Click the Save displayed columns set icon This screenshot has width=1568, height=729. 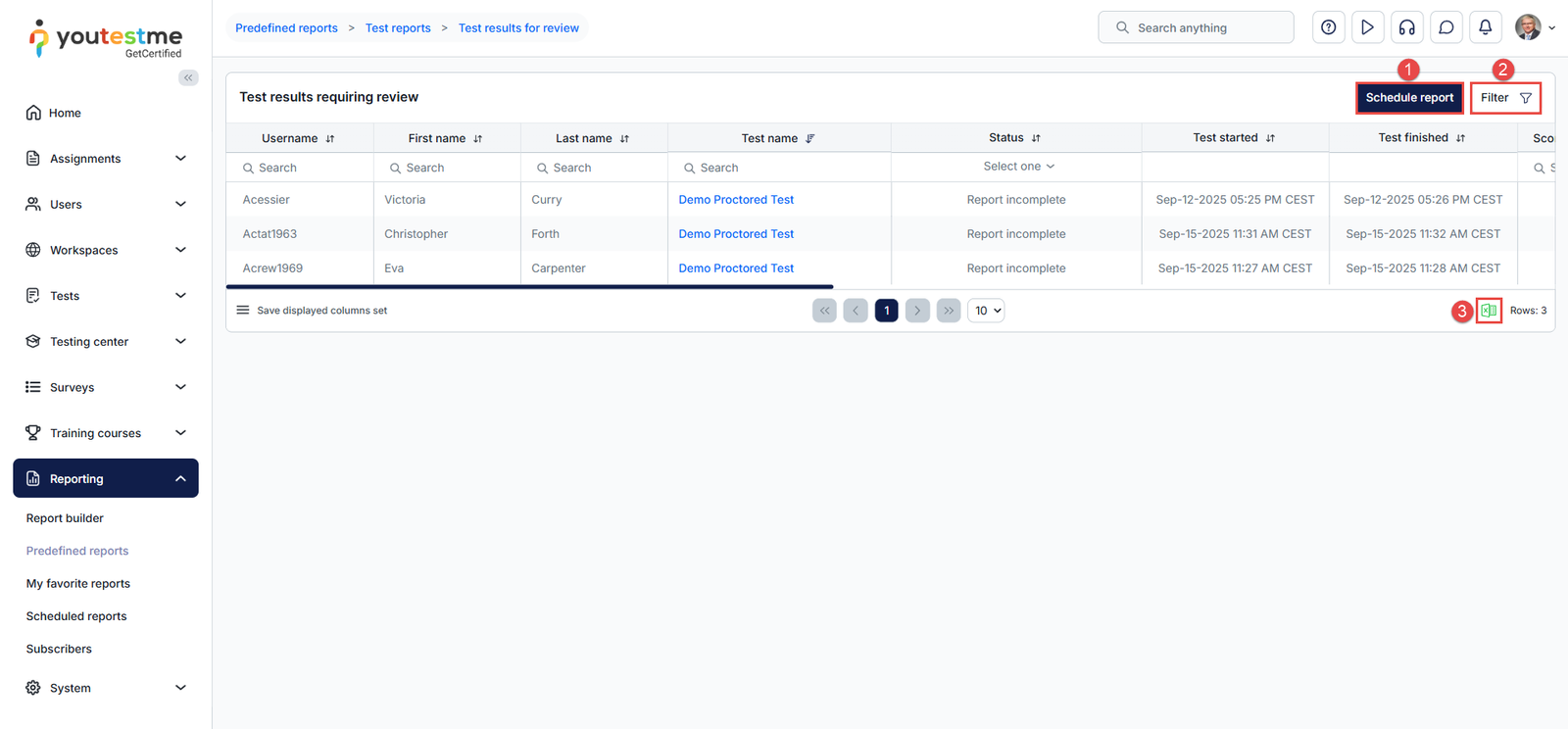pos(243,311)
